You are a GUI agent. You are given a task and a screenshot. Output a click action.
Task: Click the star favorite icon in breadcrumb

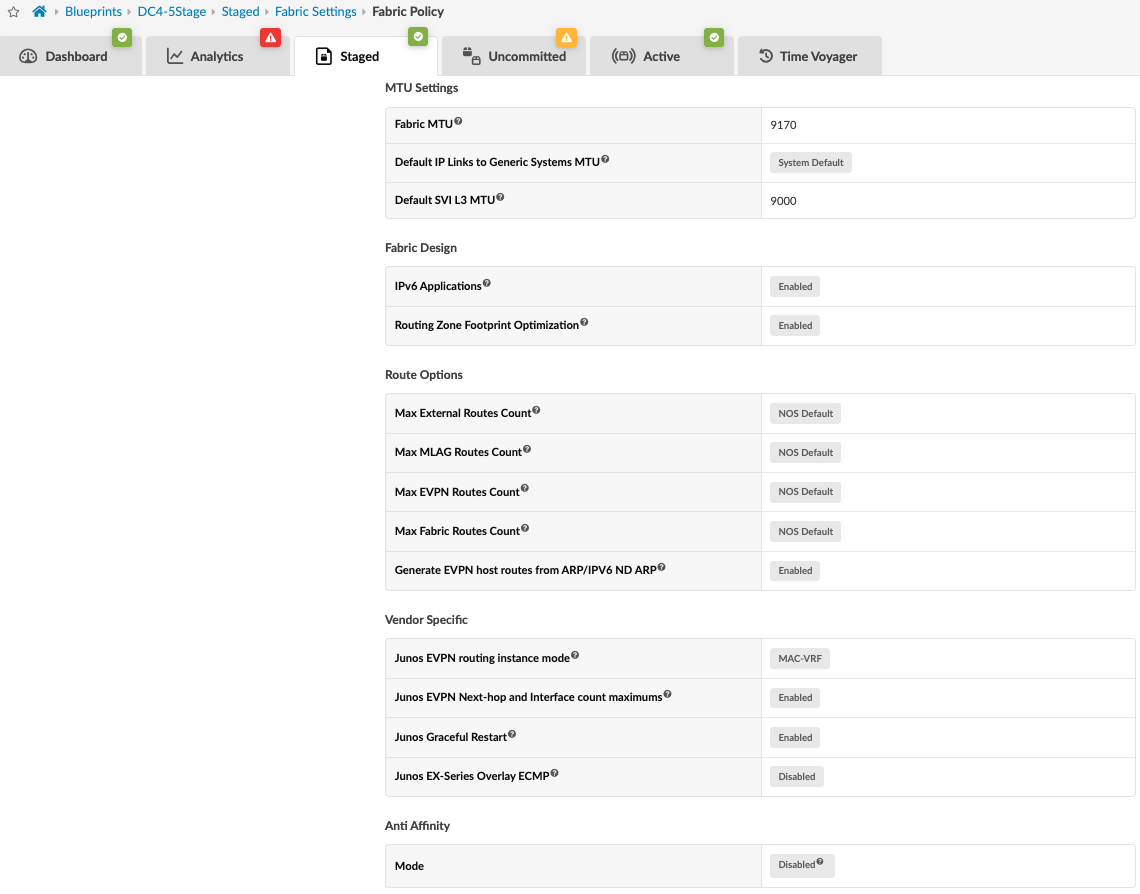click(x=13, y=12)
